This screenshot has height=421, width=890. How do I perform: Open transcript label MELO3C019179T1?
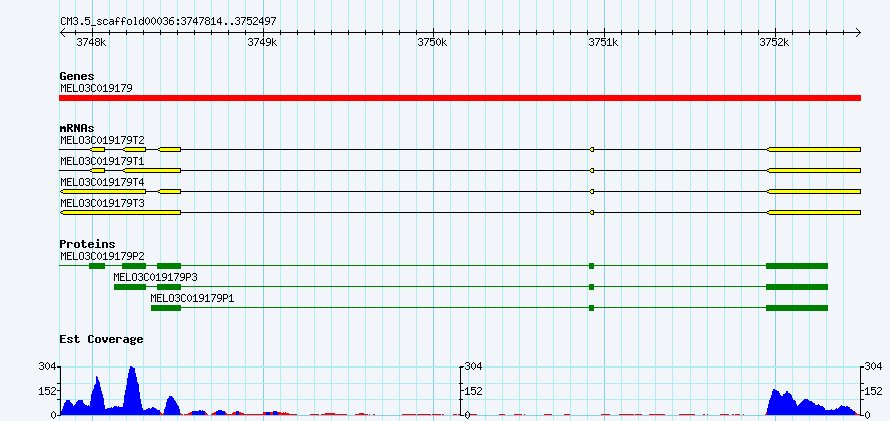(x=102, y=161)
